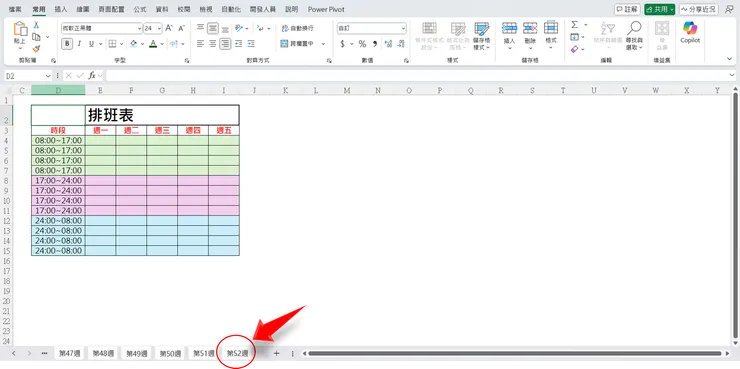
Task: Open Find and Select magnifier icon
Action: click(x=634, y=28)
